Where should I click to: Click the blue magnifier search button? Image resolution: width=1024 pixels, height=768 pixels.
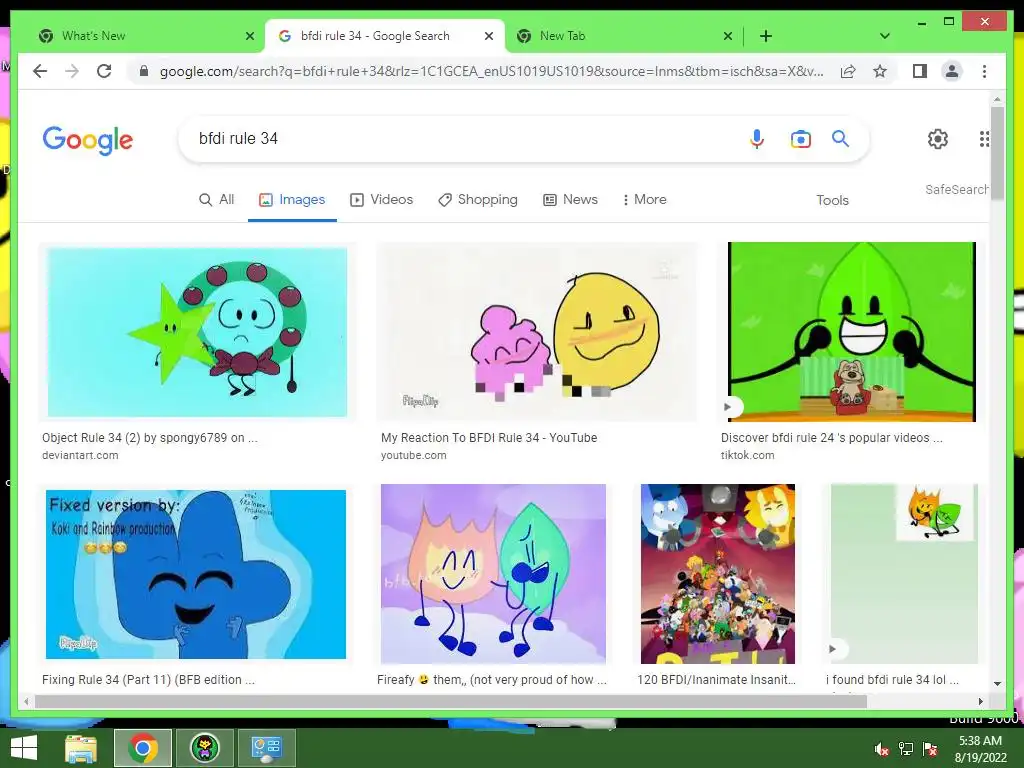coord(840,138)
